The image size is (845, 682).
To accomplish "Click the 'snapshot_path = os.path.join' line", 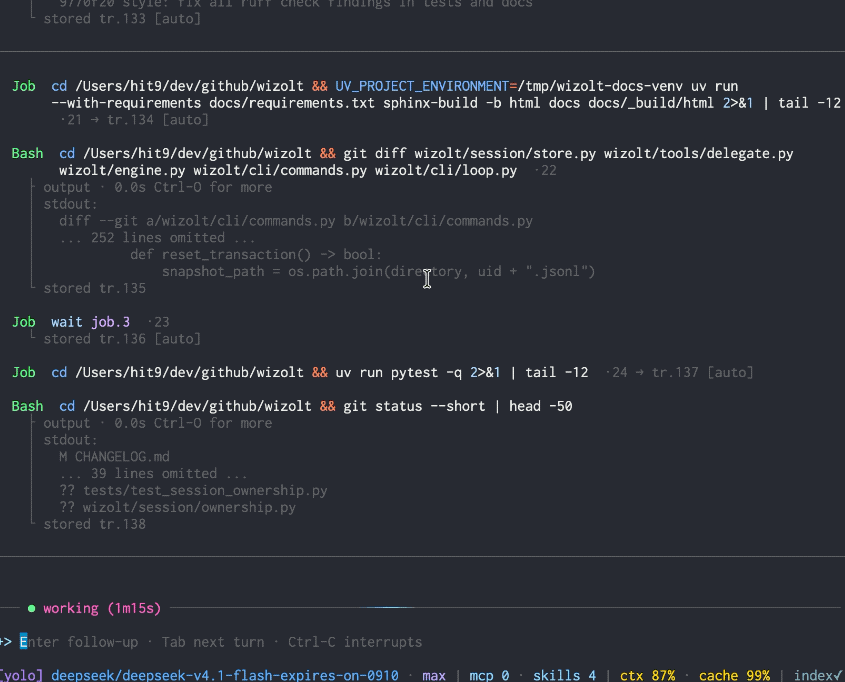I will [378, 272].
